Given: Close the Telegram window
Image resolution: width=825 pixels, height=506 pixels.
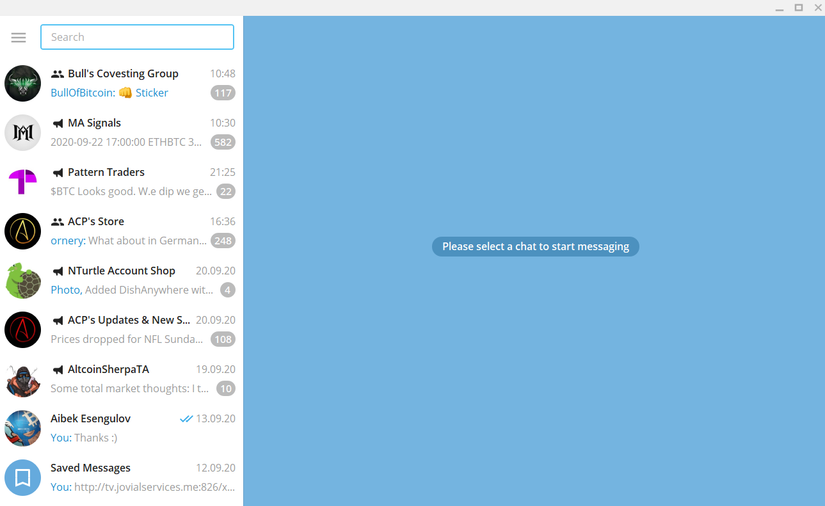Looking at the screenshot, I should [818, 7].
